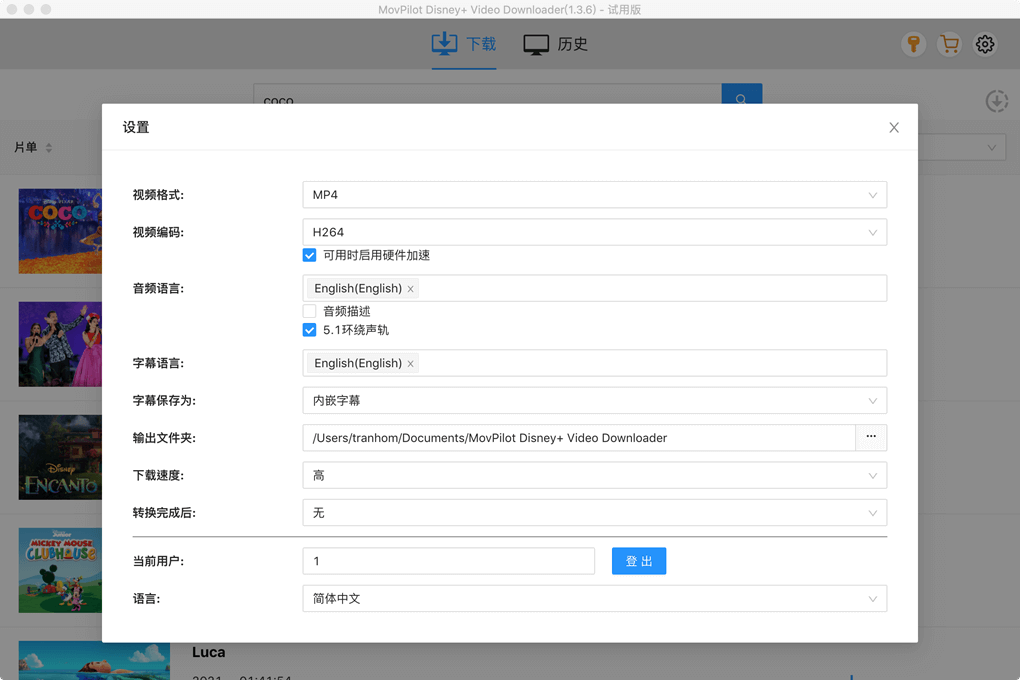Image resolution: width=1020 pixels, height=680 pixels.
Task: Toggle 可用时启用硬件加速 checkbox
Action: pos(310,255)
